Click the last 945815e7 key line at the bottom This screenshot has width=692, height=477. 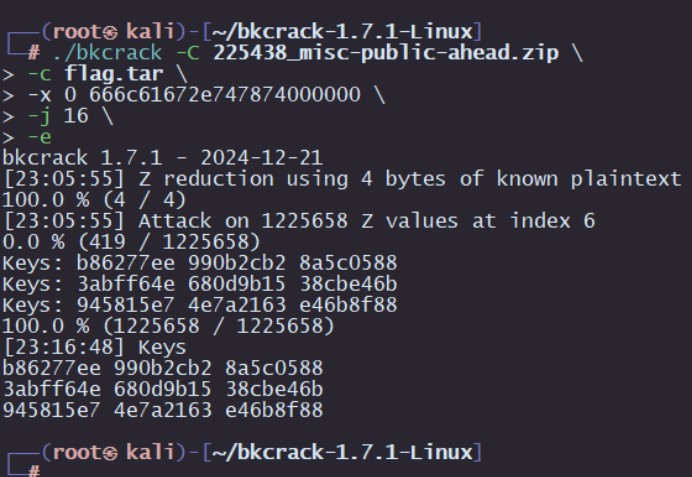163,409
